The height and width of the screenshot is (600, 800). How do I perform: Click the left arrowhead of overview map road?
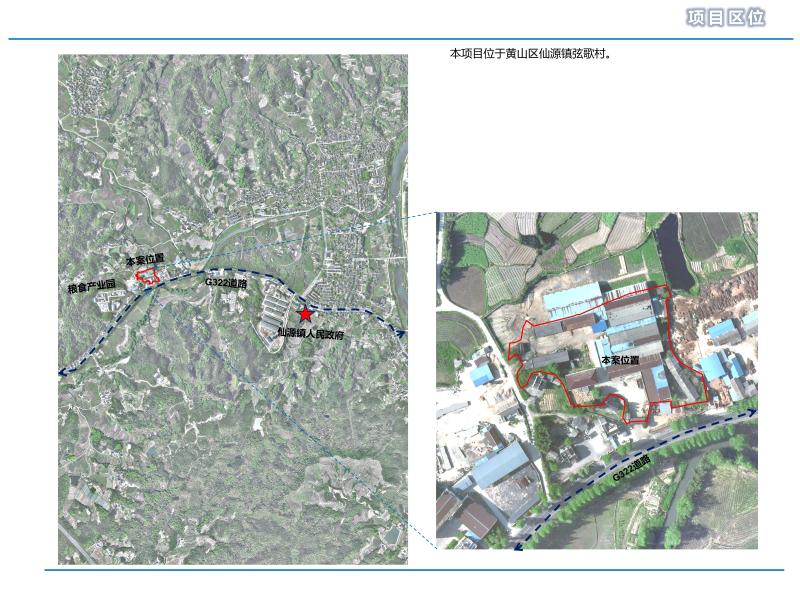pos(64,371)
